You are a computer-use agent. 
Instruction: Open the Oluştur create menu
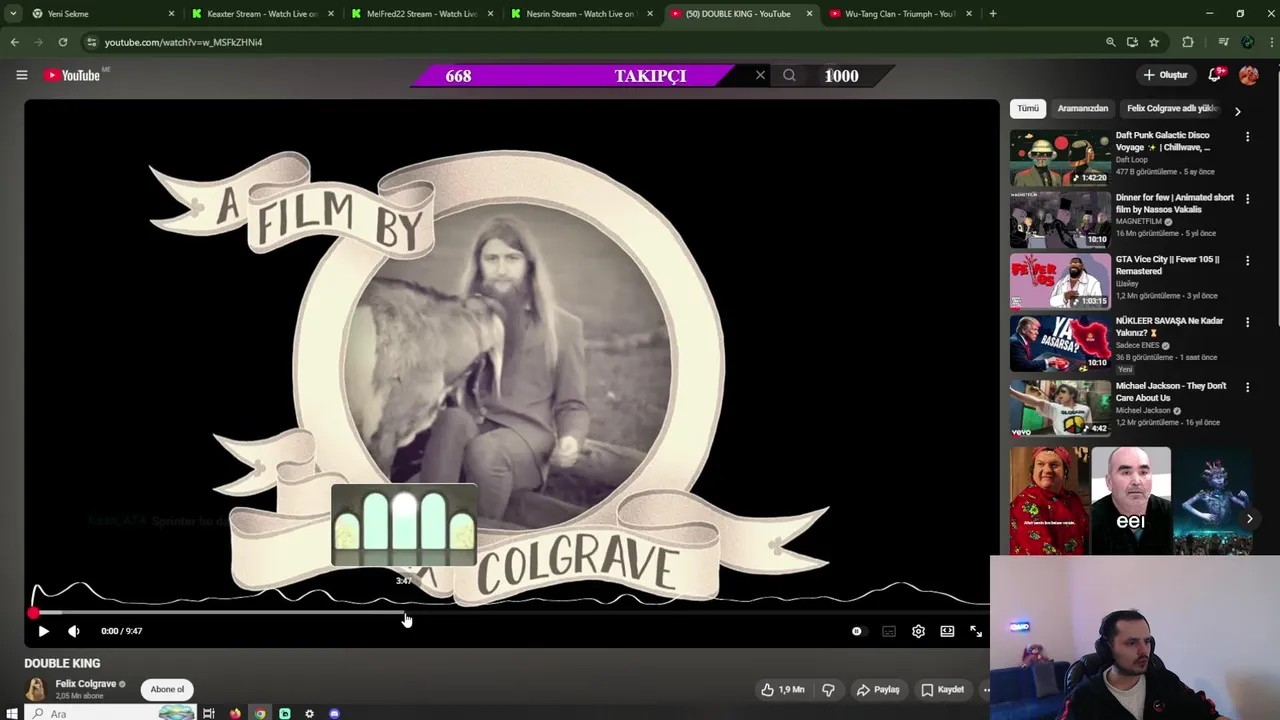1165,75
